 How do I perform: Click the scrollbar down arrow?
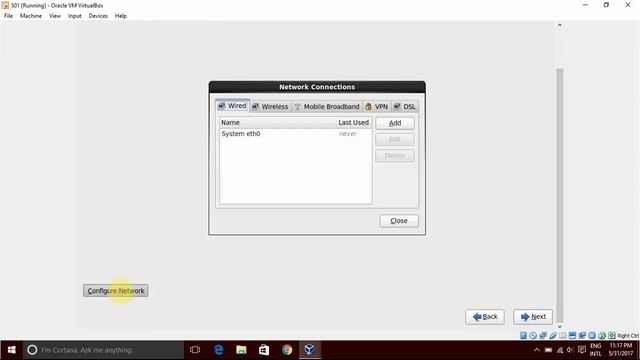click(560, 327)
